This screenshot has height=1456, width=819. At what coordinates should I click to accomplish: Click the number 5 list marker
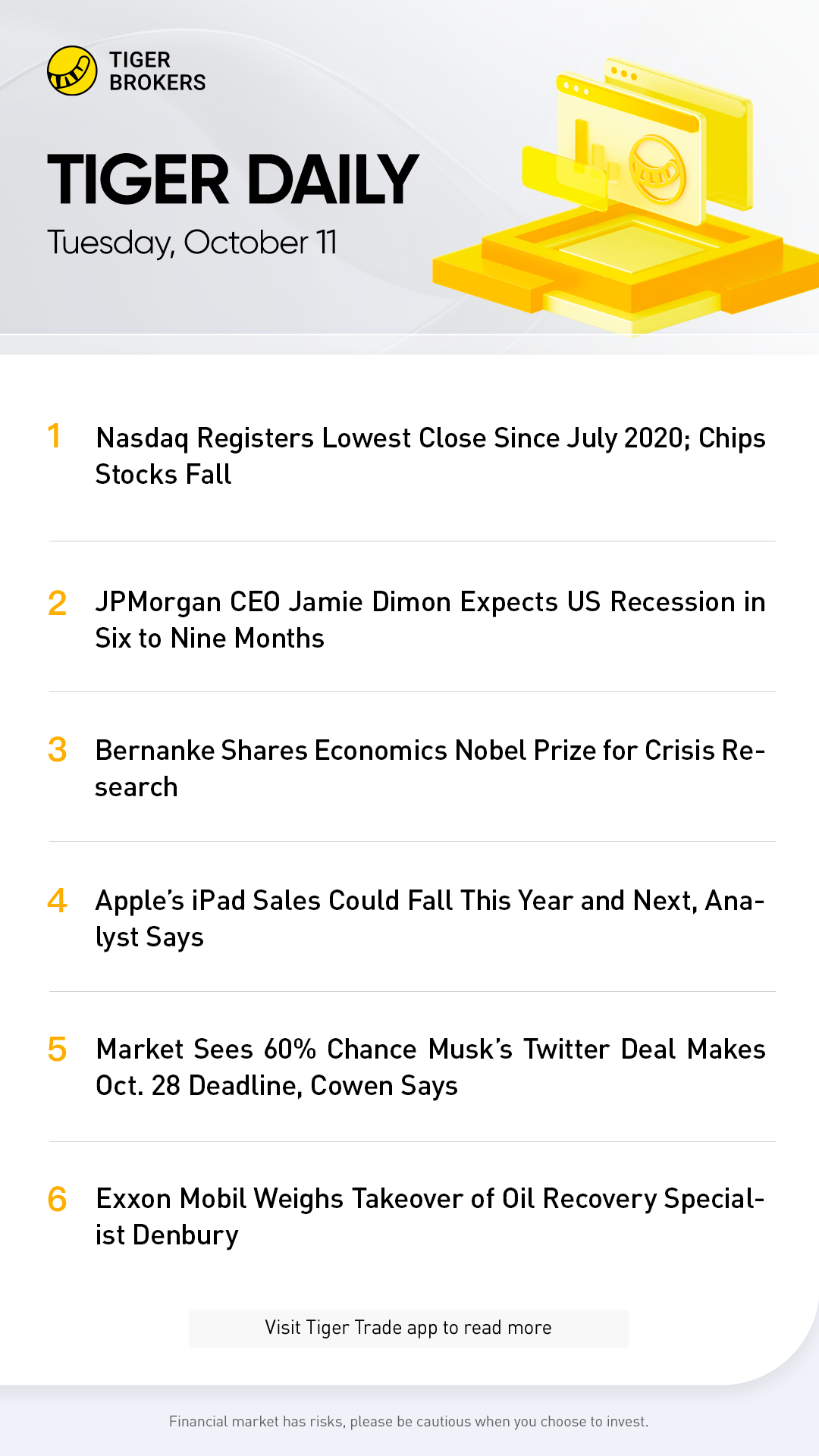pos(57,1050)
